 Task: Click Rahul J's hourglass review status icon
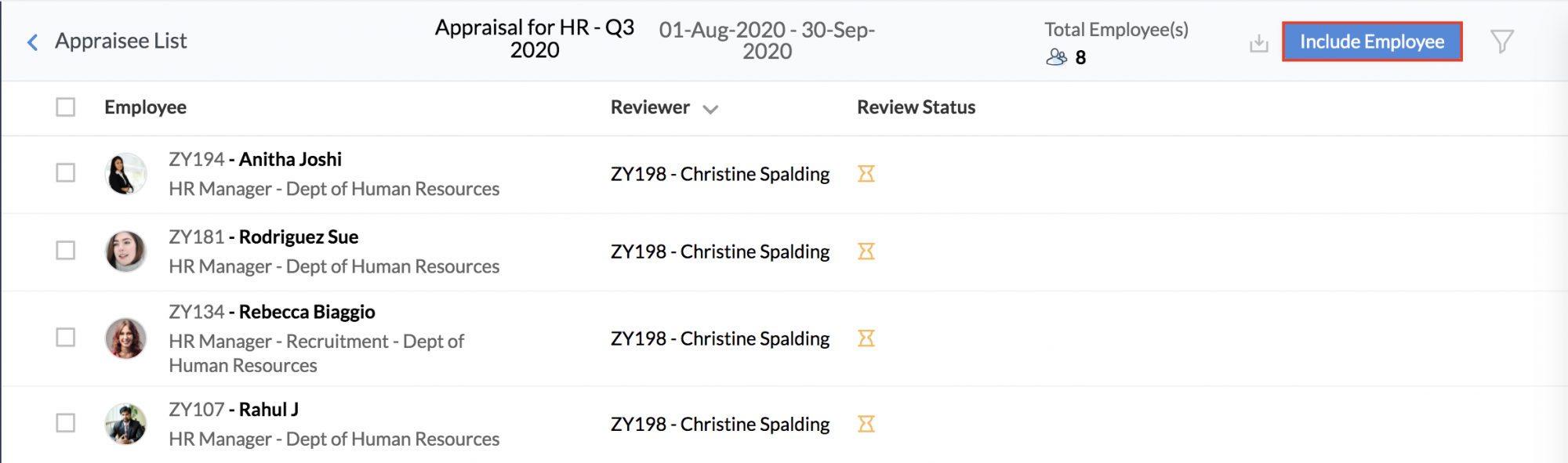point(866,424)
